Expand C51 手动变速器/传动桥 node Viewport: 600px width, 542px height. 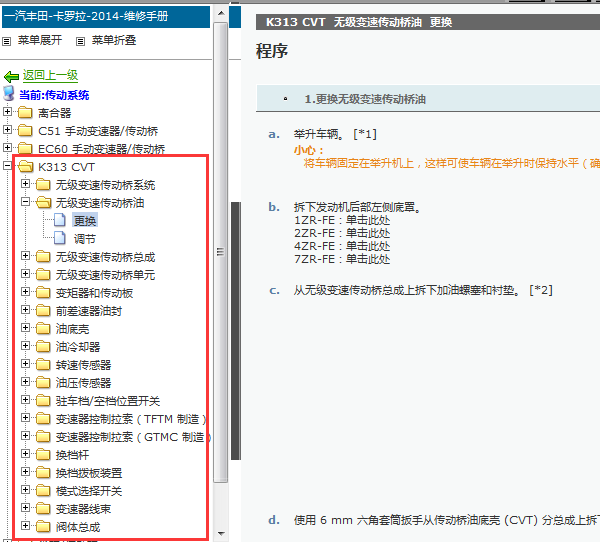pos(7,129)
